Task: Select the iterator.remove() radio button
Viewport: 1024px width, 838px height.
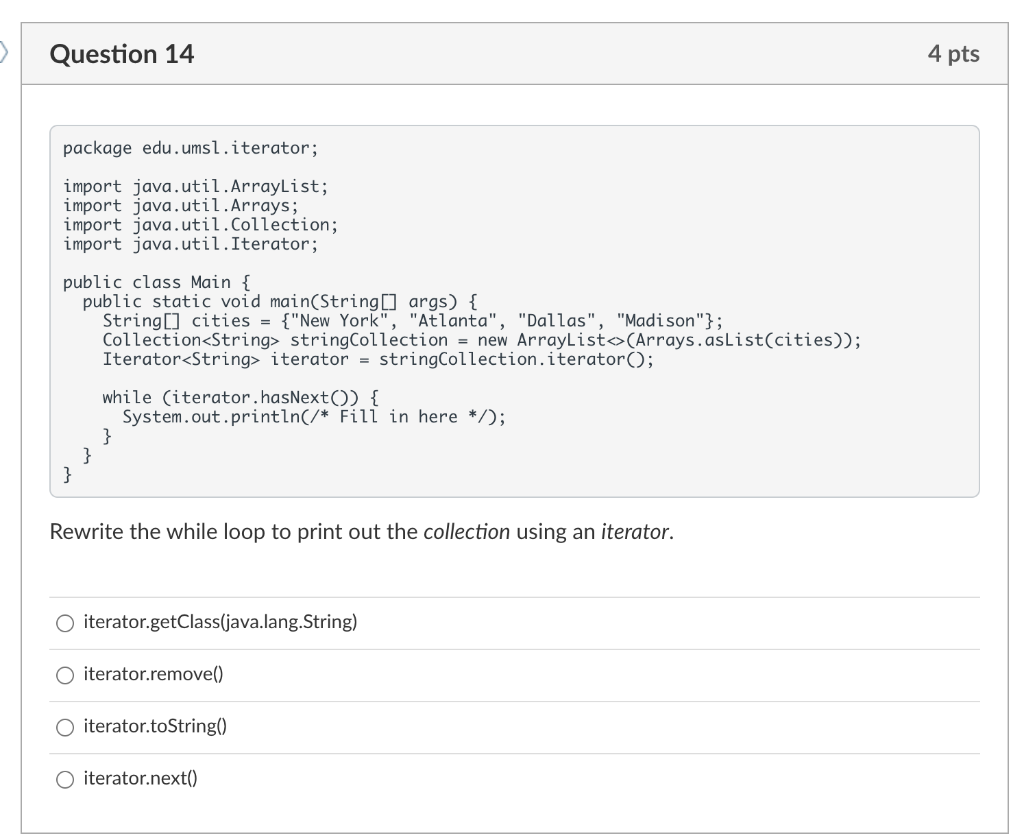Action: [65, 674]
